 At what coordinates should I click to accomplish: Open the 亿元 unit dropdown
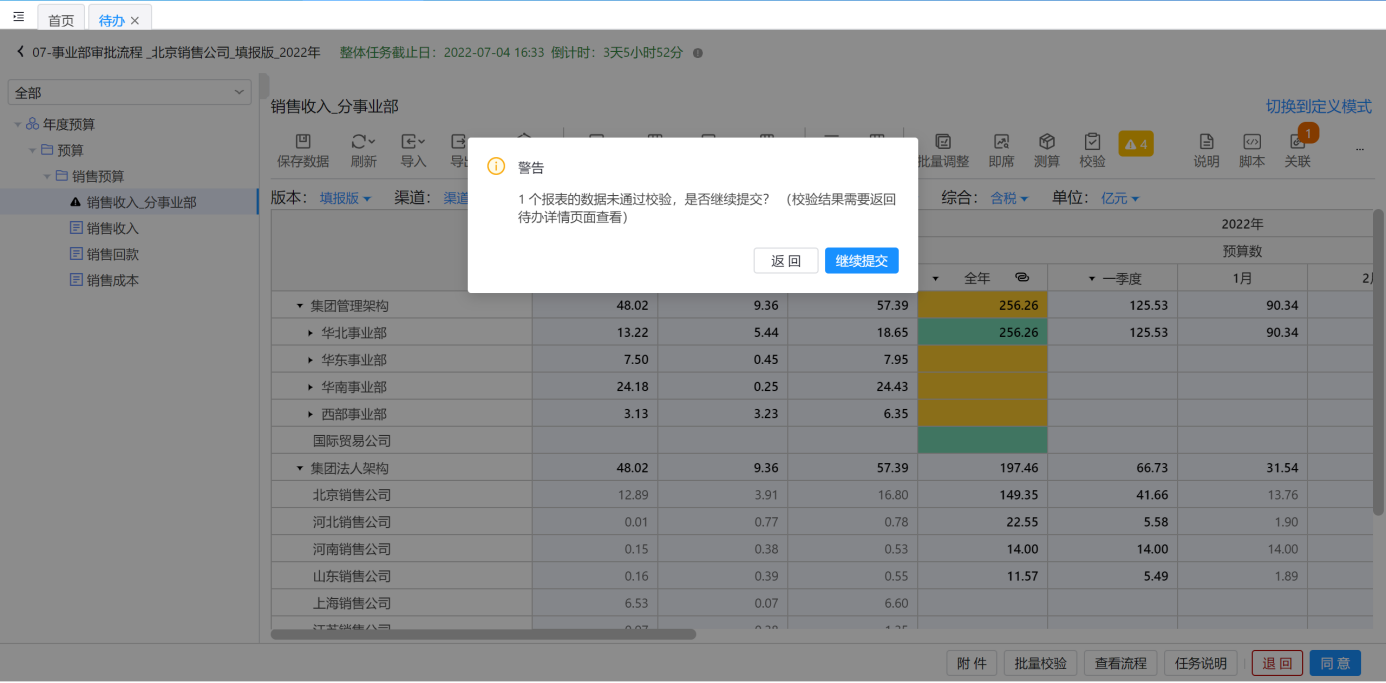pos(1119,199)
